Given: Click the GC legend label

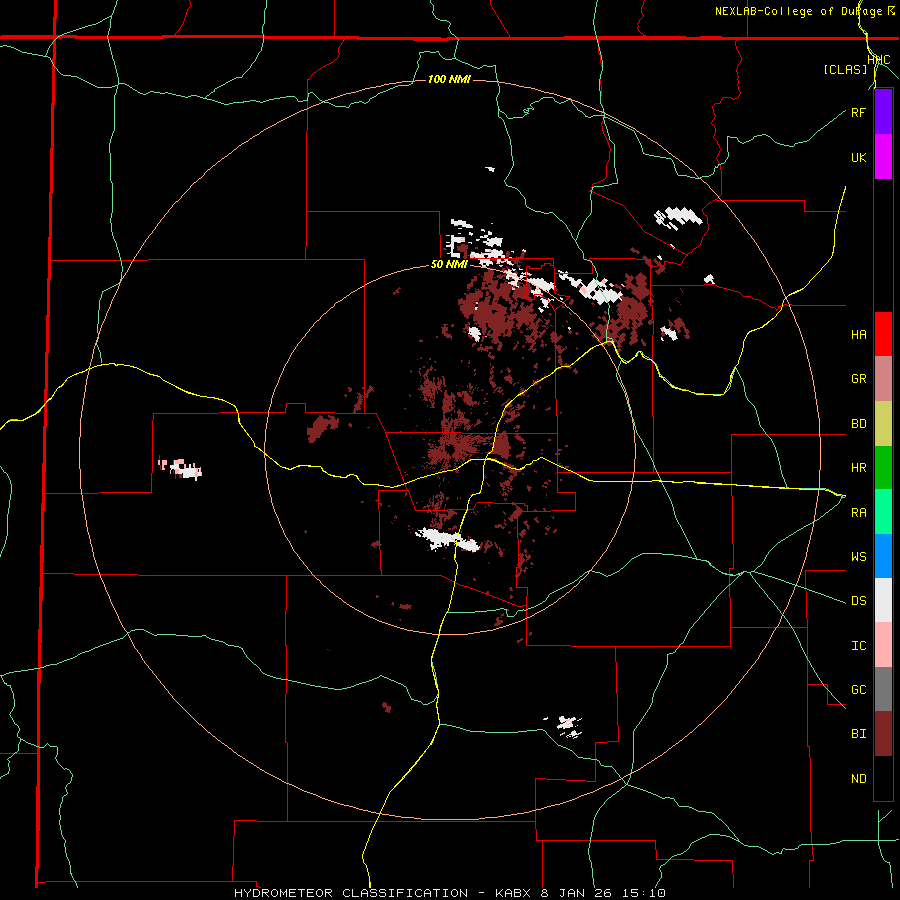Looking at the screenshot, I should coord(858,690).
